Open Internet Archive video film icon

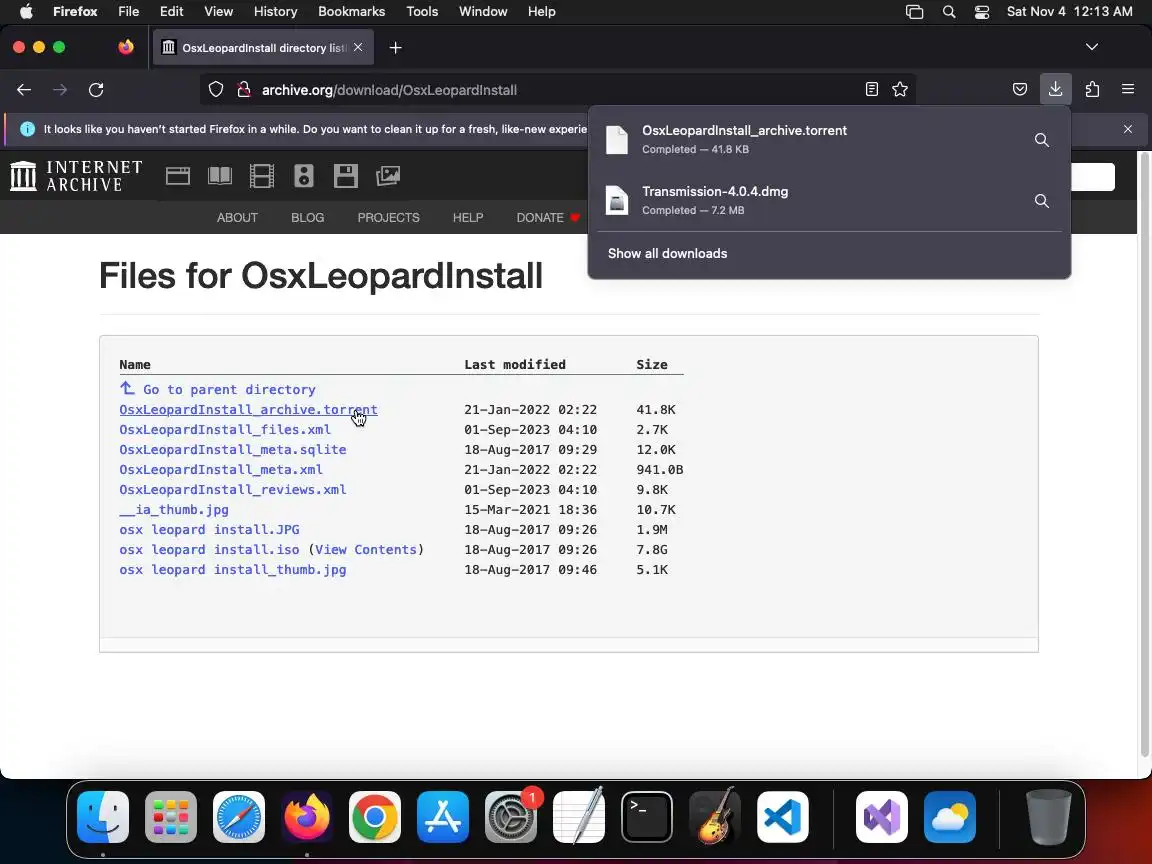(262, 176)
